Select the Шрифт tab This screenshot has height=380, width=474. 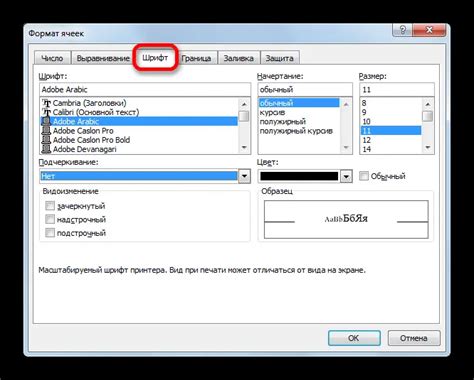(x=155, y=57)
